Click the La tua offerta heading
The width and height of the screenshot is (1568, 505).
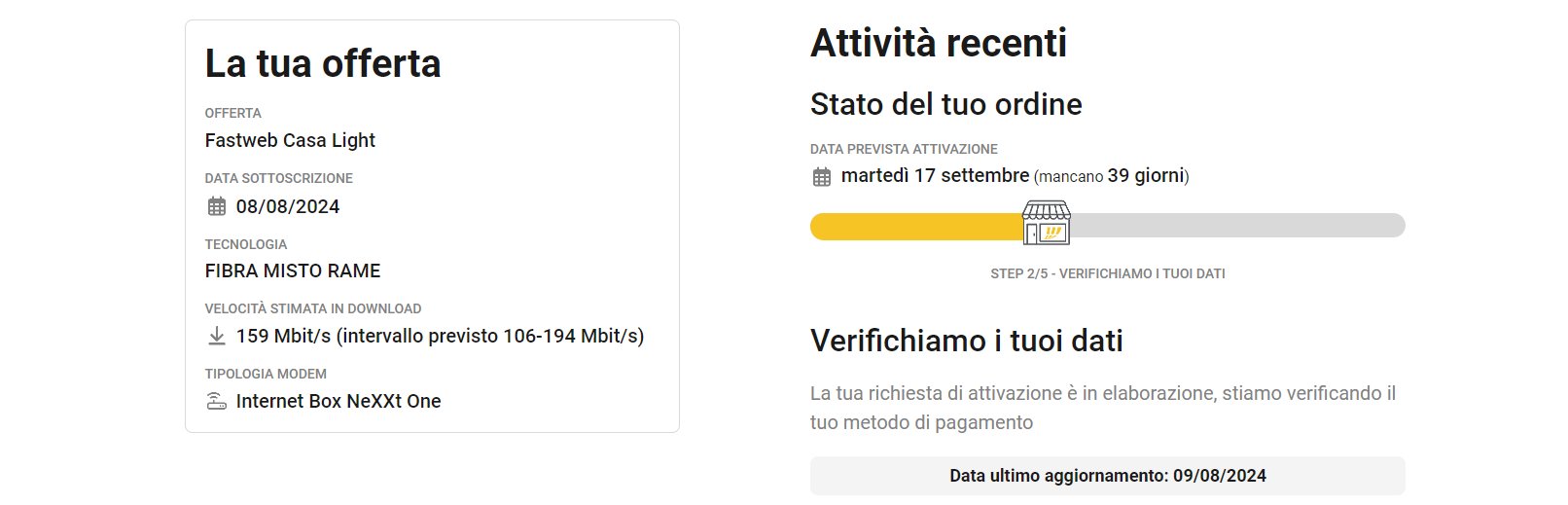click(323, 64)
